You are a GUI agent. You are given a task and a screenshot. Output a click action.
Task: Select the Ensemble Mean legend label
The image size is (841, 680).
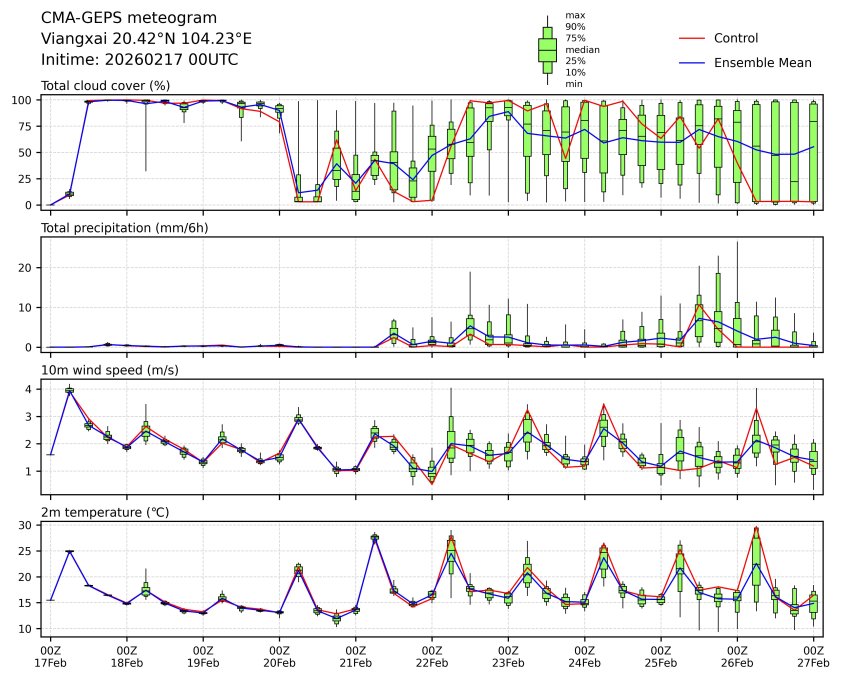click(762, 62)
